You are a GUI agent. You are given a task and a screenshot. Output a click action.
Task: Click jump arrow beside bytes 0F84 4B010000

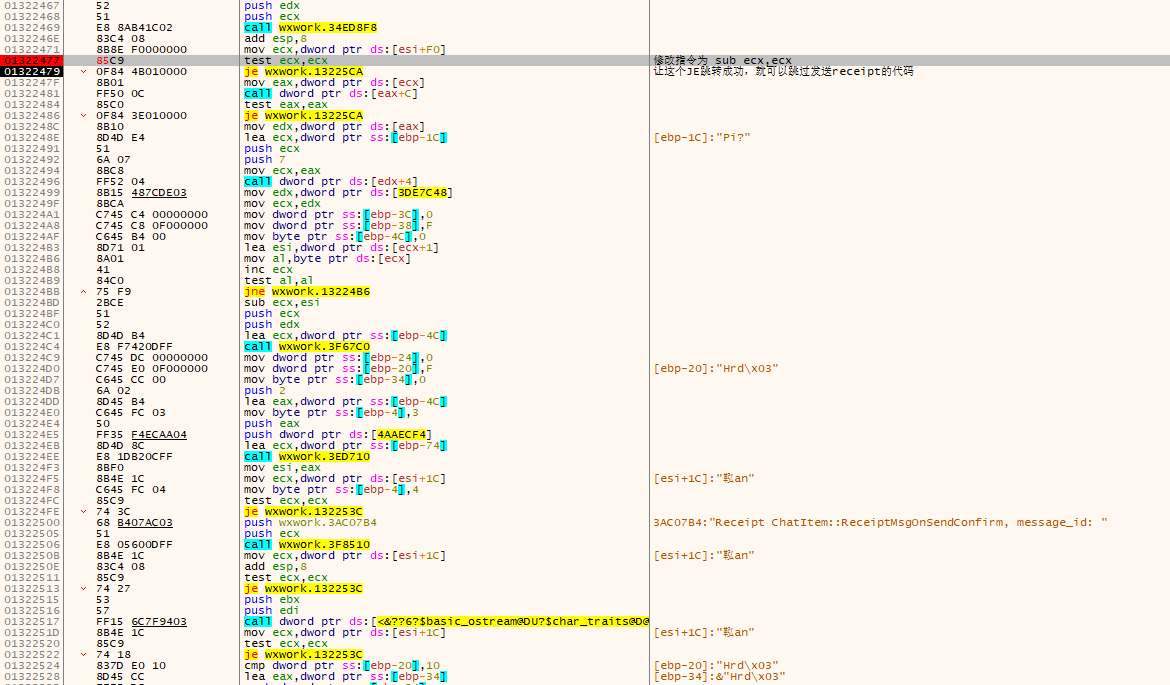(84, 72)
